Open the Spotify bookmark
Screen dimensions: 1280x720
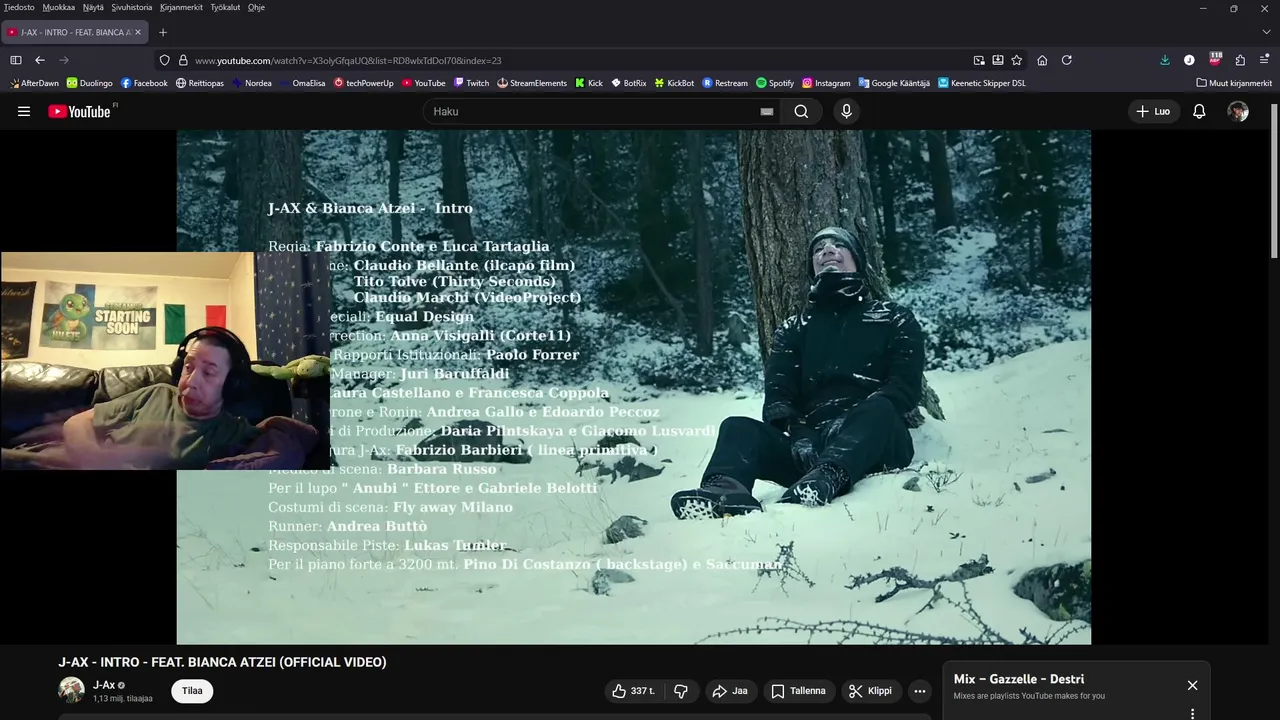775,83
